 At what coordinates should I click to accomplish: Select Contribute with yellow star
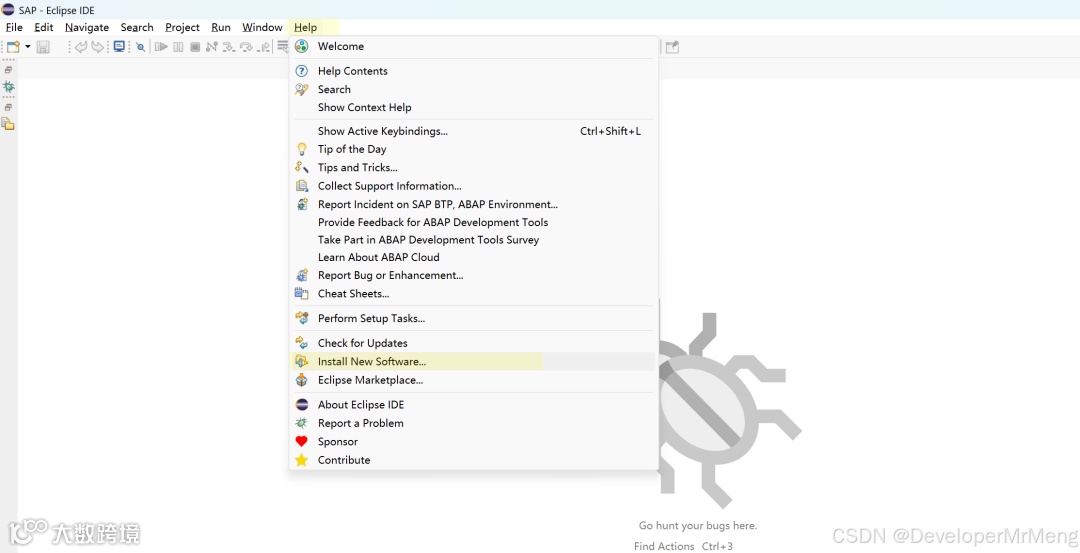point(474,460)
